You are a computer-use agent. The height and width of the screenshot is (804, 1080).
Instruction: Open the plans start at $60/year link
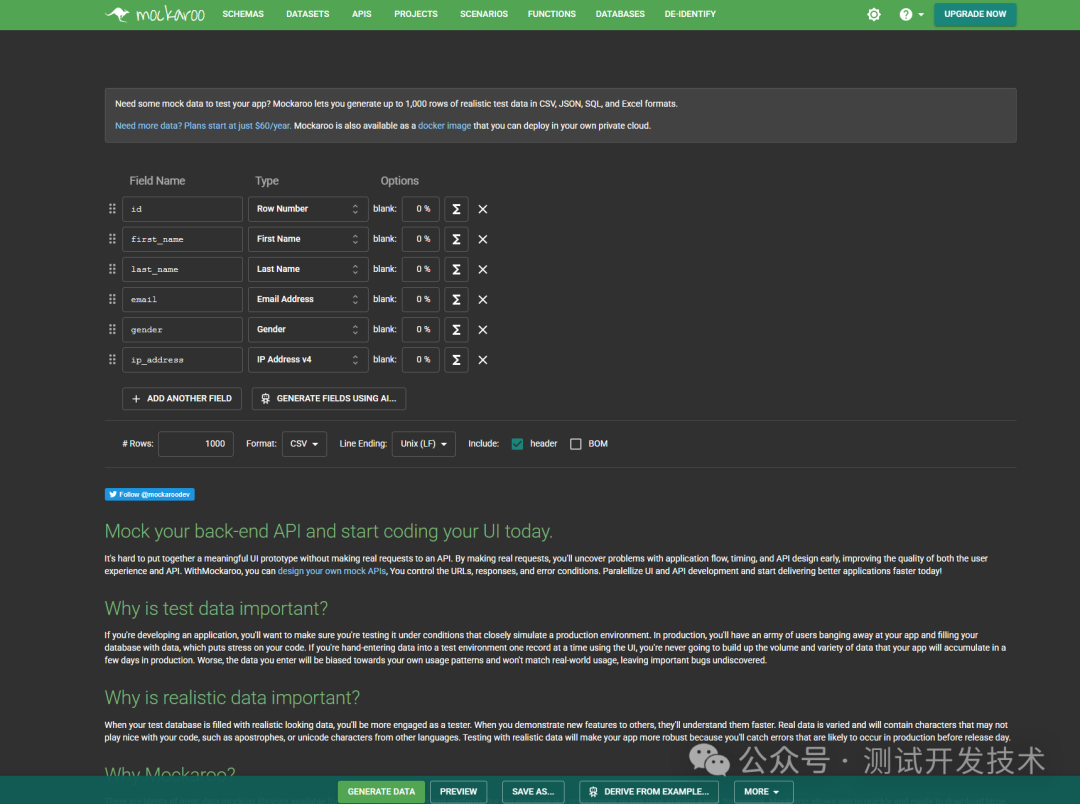point(202,125)
